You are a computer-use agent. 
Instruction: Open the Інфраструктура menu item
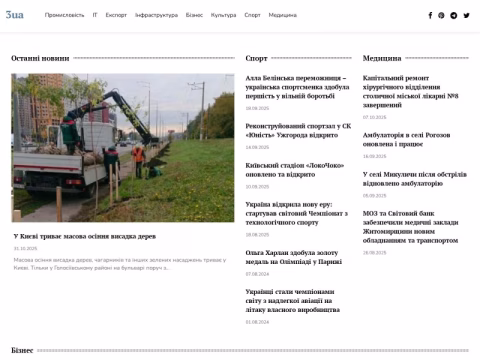(156, 15)
